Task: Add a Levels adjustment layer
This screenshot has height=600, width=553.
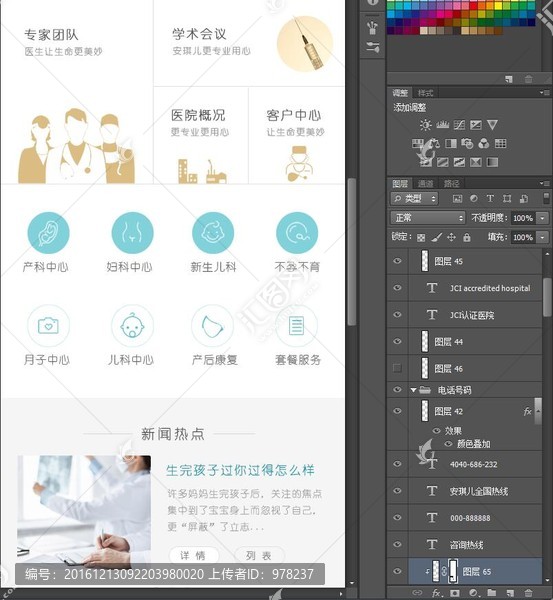Action: (442, 125)
